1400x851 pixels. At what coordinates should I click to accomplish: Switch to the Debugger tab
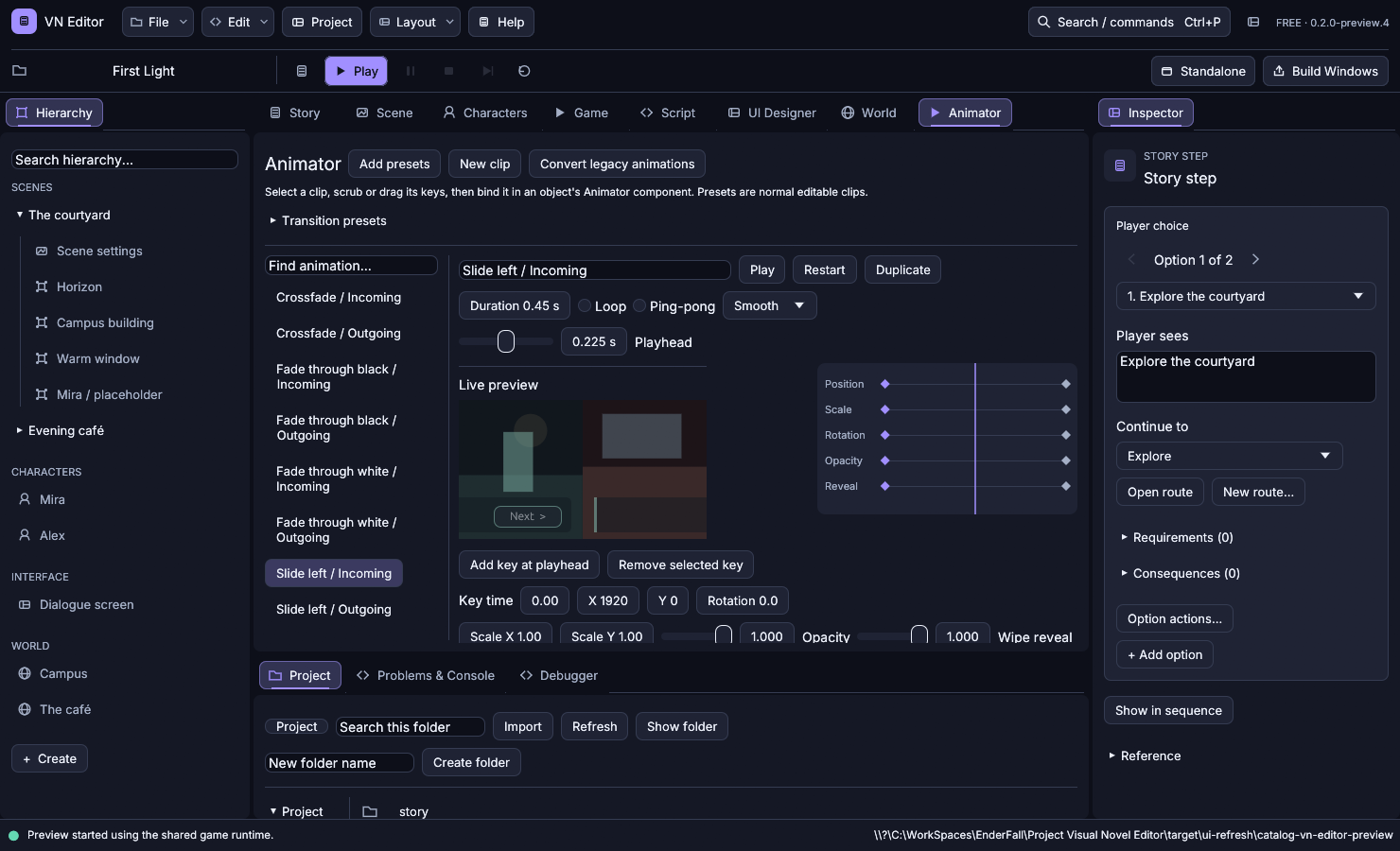click(559, 675)
